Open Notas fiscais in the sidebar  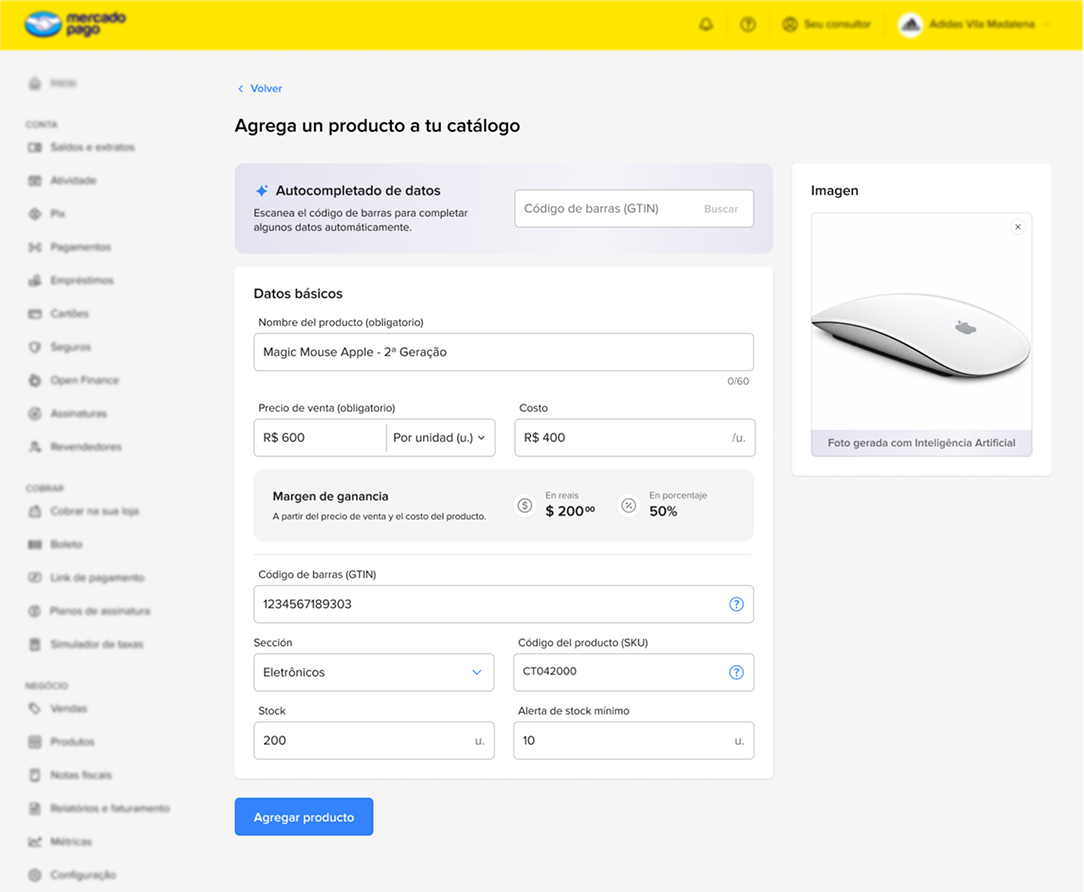coord(70,775)
